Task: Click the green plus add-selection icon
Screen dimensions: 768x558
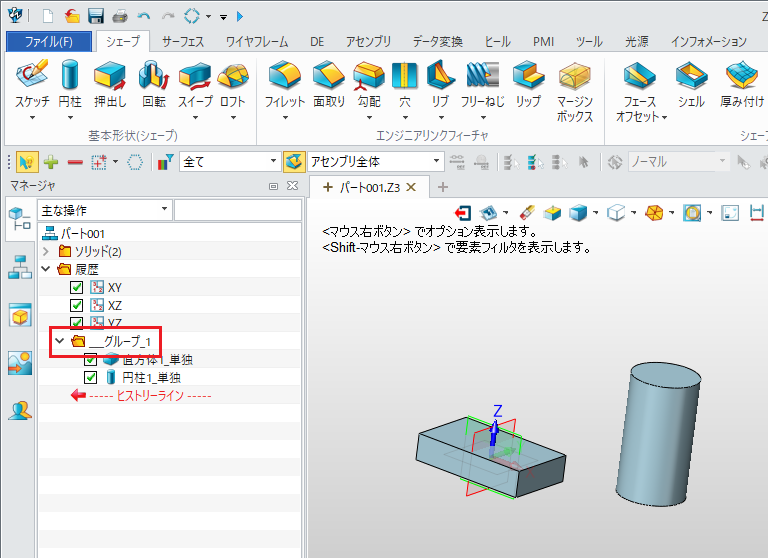Action: [x=51, y=162]
